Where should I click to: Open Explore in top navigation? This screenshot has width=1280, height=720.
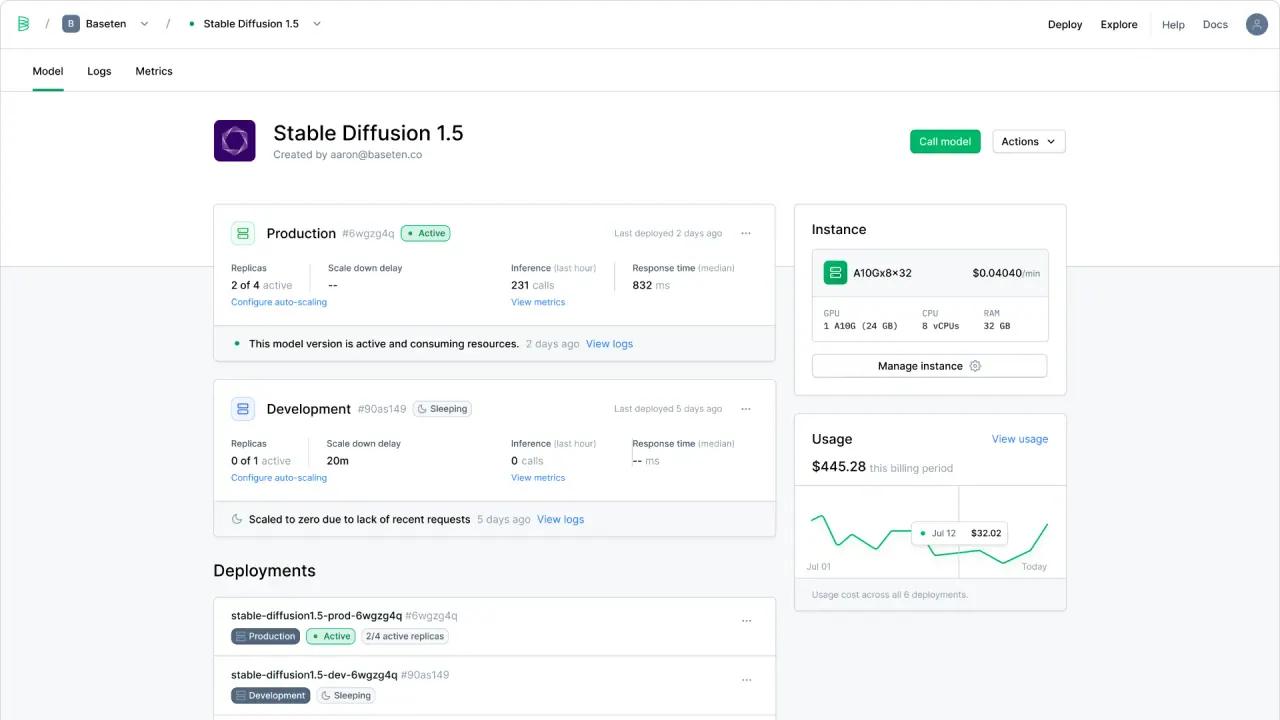(1119, 25)
